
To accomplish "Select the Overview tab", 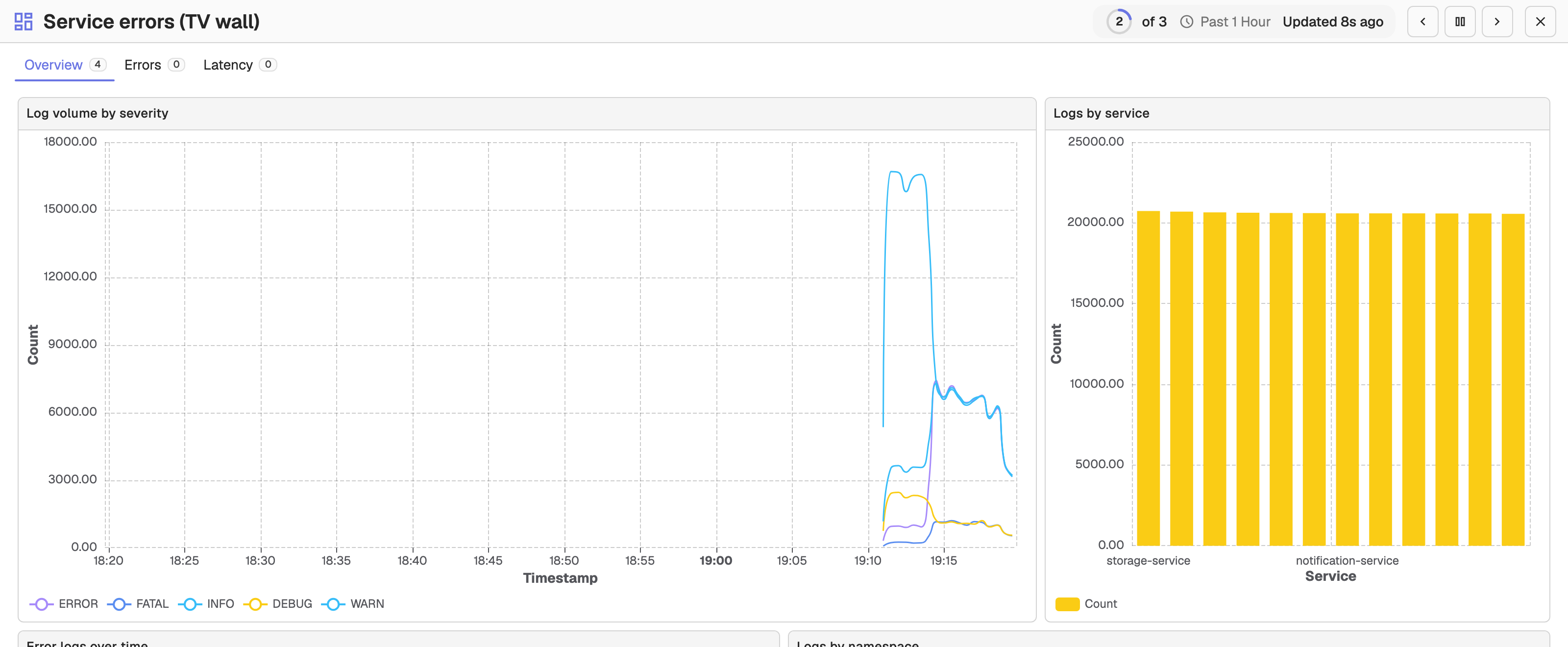I will [x=65, y=65].
